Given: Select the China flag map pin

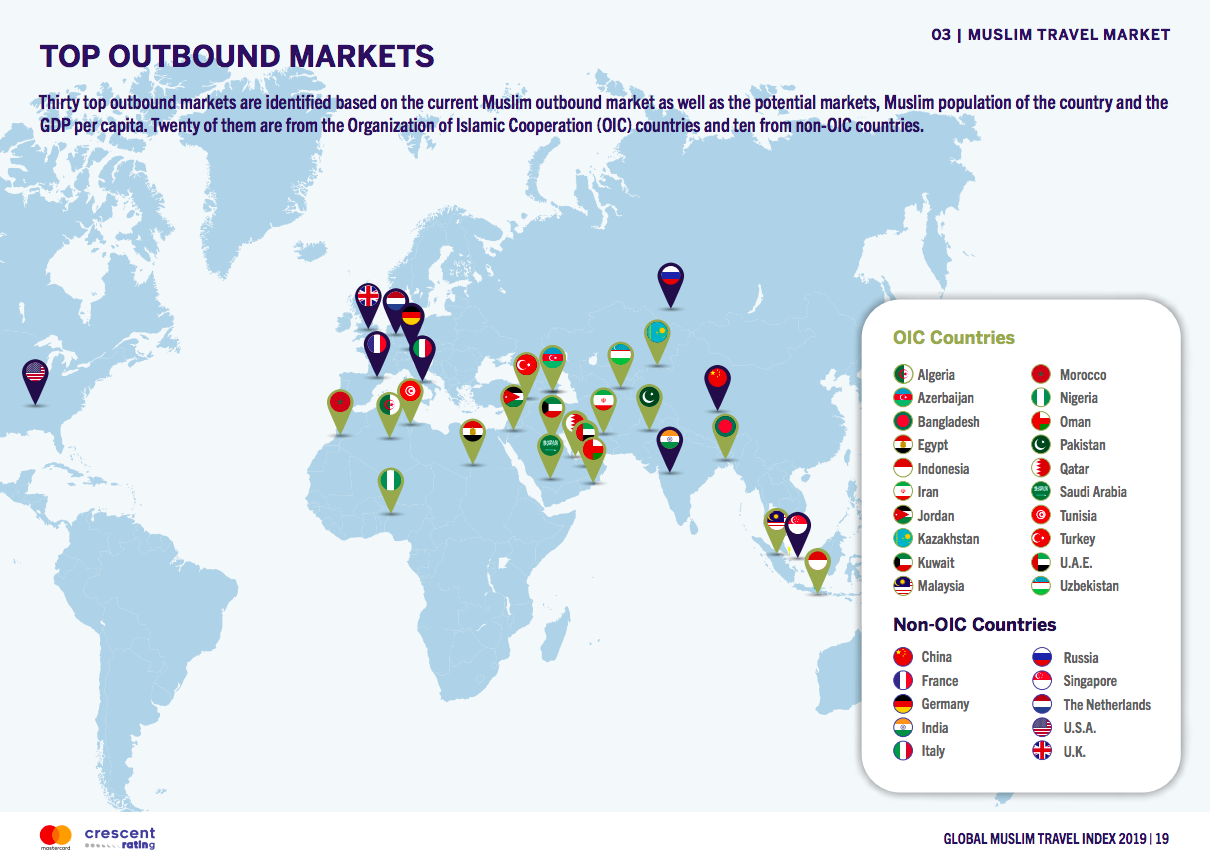Looking at the screenshot, I should (717, 387).
